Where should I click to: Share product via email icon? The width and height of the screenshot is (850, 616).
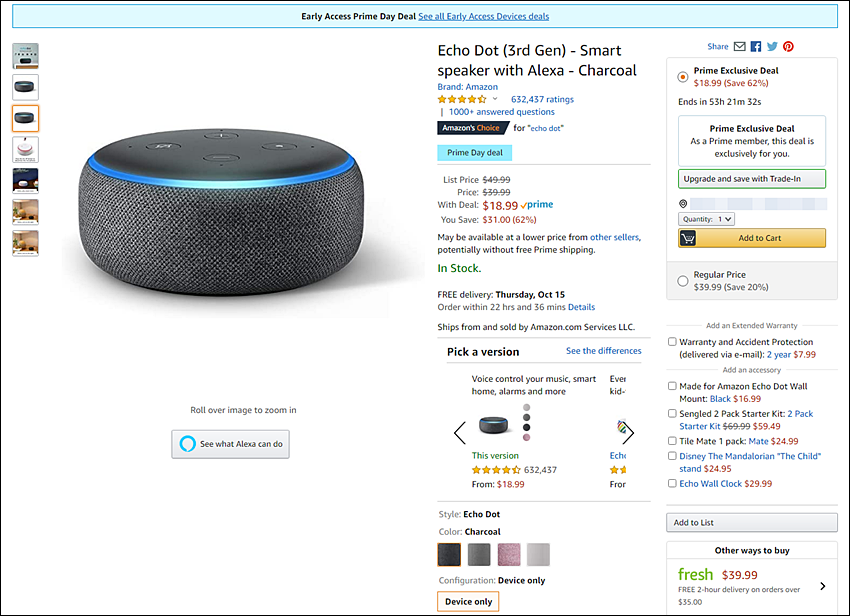tap(739, 47)
